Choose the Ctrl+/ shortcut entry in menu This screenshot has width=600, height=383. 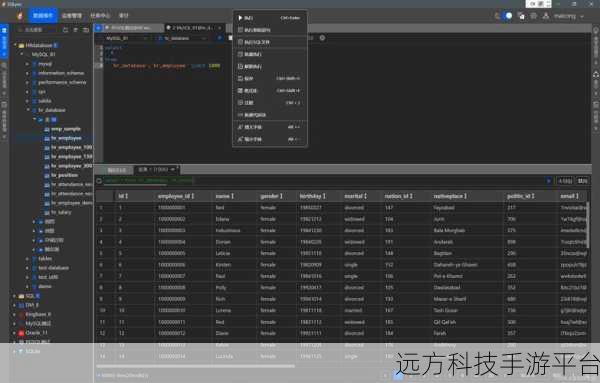coord(270,103)
